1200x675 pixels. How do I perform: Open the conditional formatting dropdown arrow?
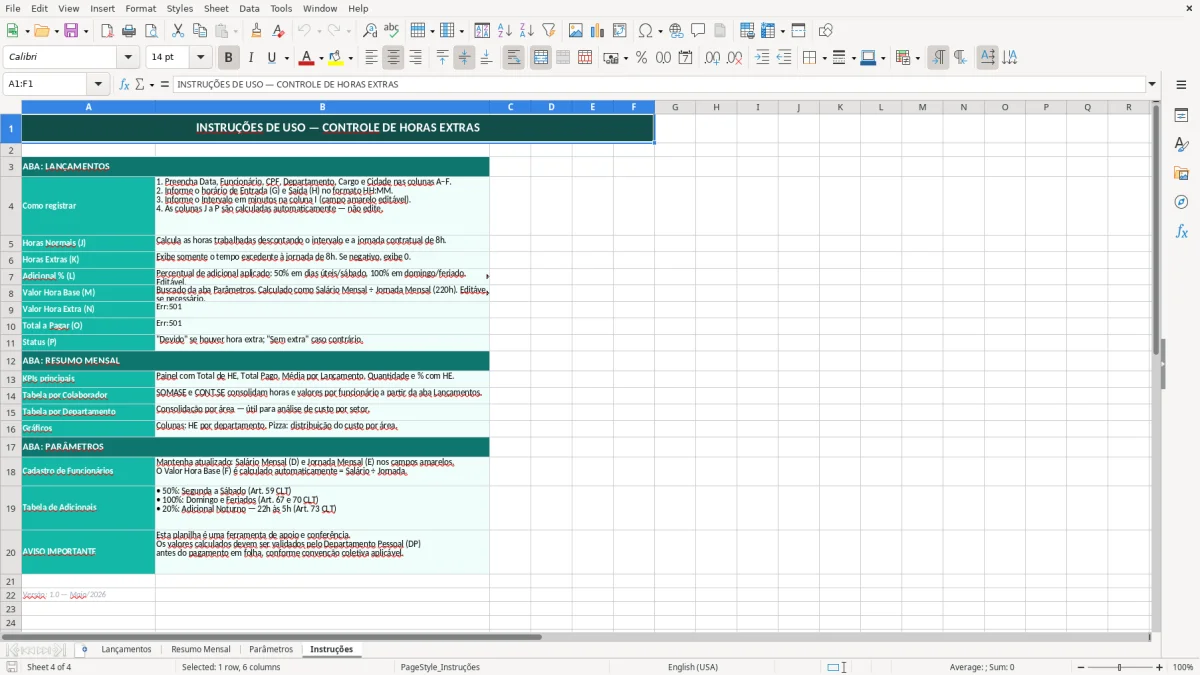[x=917, y=58]
